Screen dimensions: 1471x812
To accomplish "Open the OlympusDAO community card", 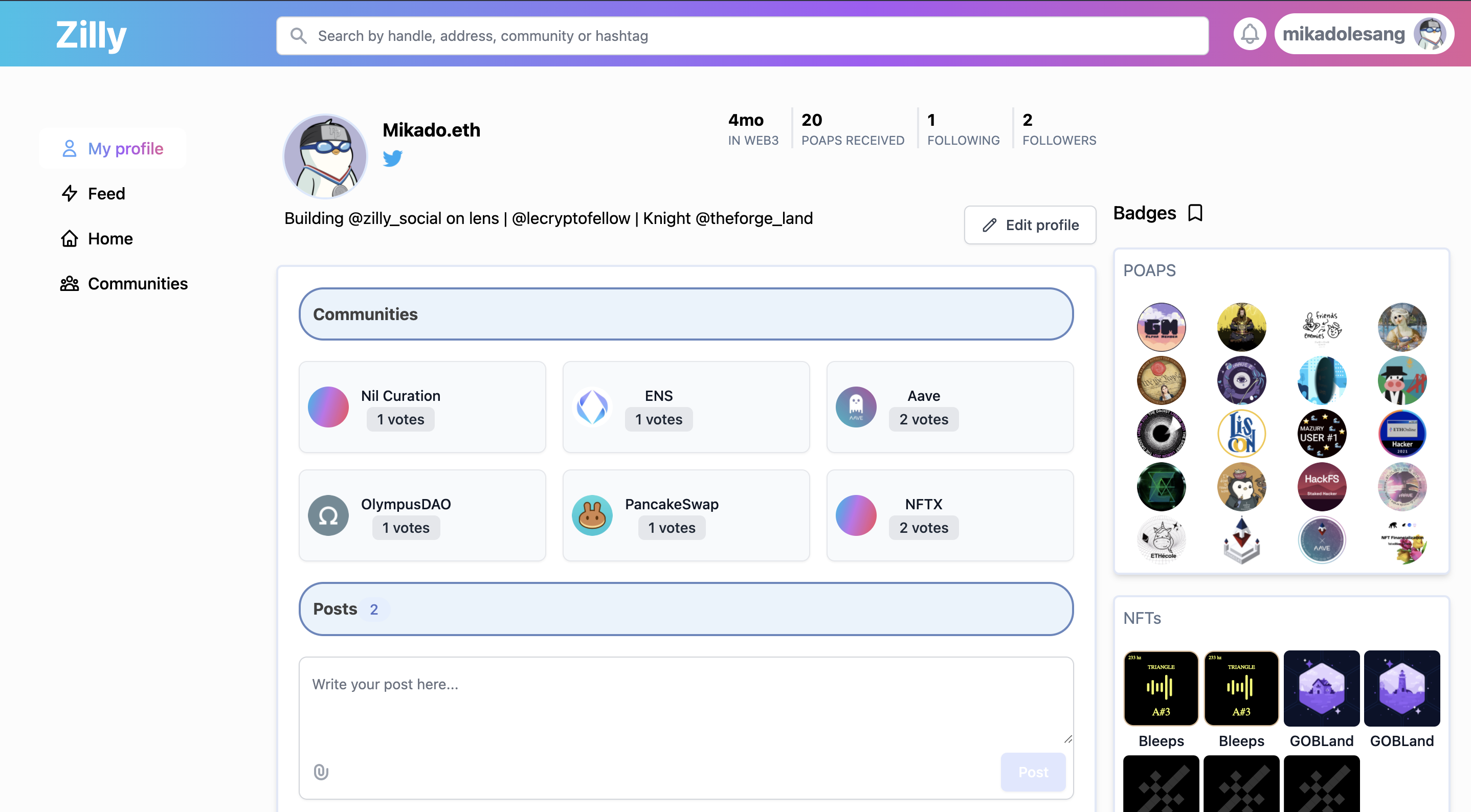I will [x=422, y=515].
